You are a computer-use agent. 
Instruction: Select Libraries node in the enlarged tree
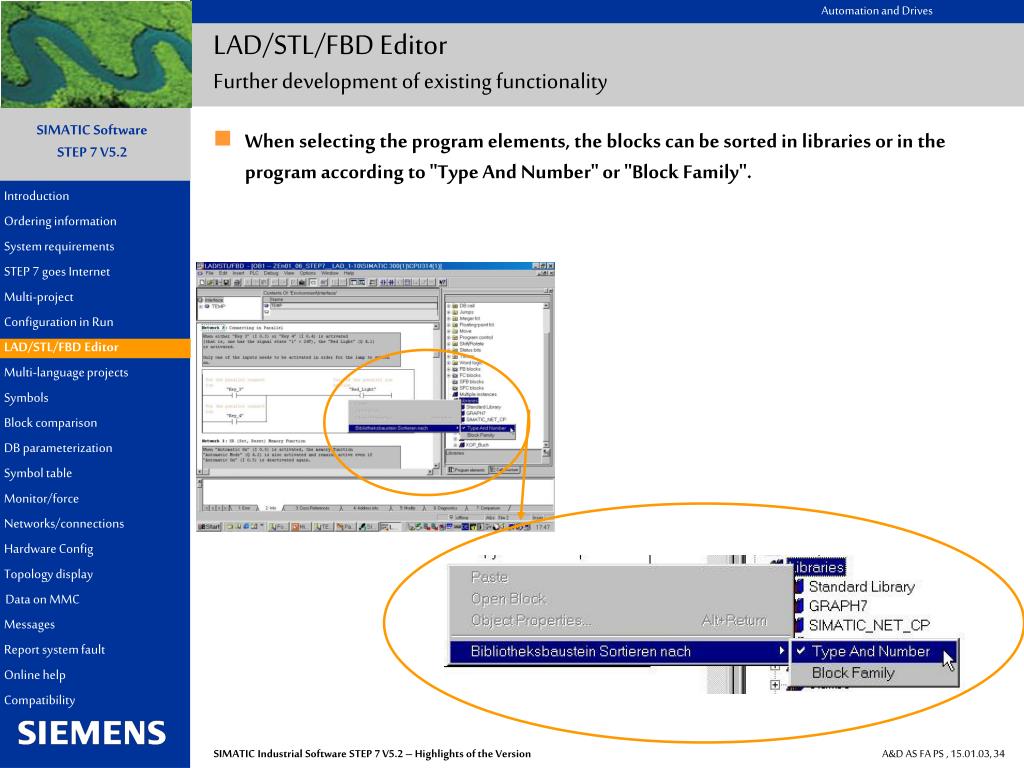click(x=819, y=567)
